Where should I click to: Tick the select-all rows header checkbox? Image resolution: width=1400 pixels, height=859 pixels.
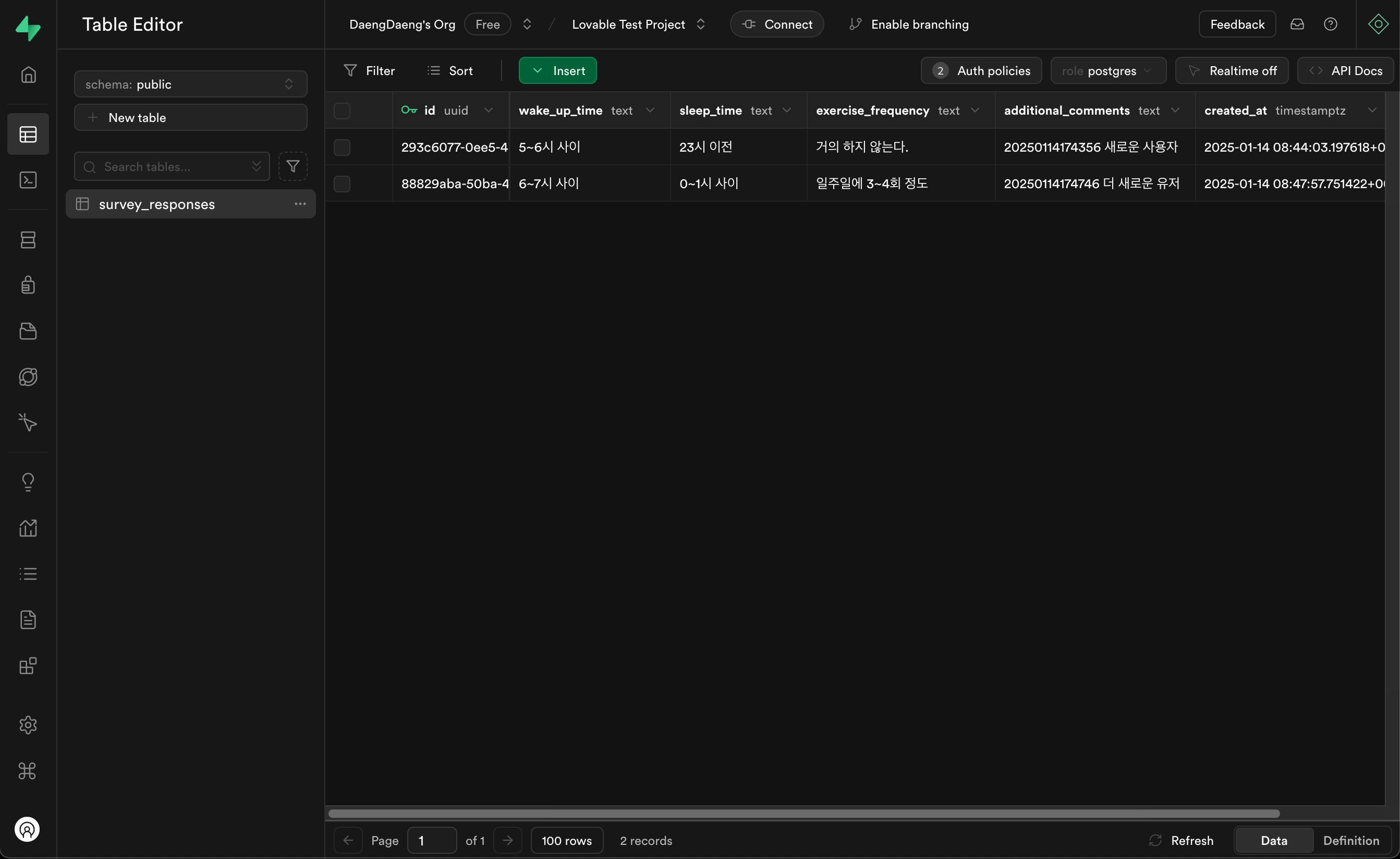(x=342, y=111)
